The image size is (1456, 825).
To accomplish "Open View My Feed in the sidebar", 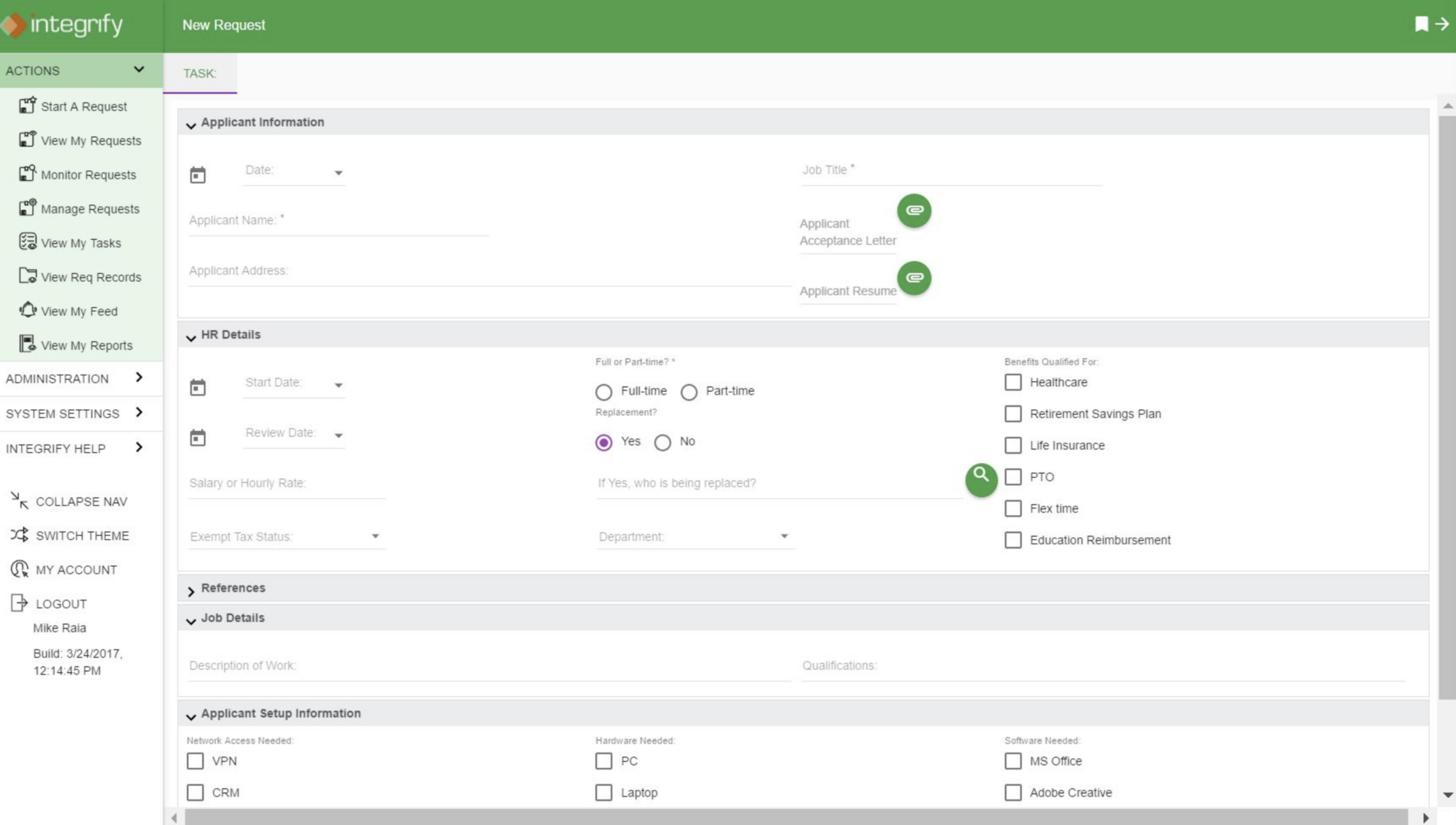I will (x=77, y=311).
